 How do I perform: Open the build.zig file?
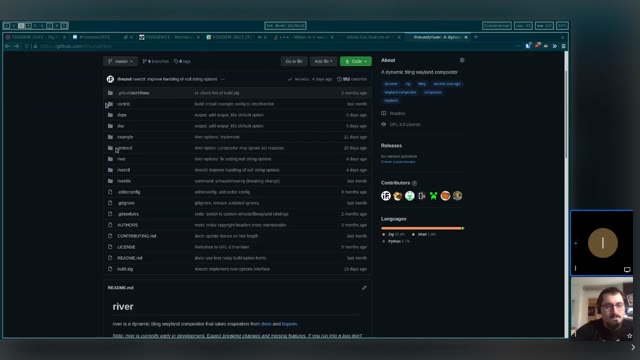[x=125, y=269]
